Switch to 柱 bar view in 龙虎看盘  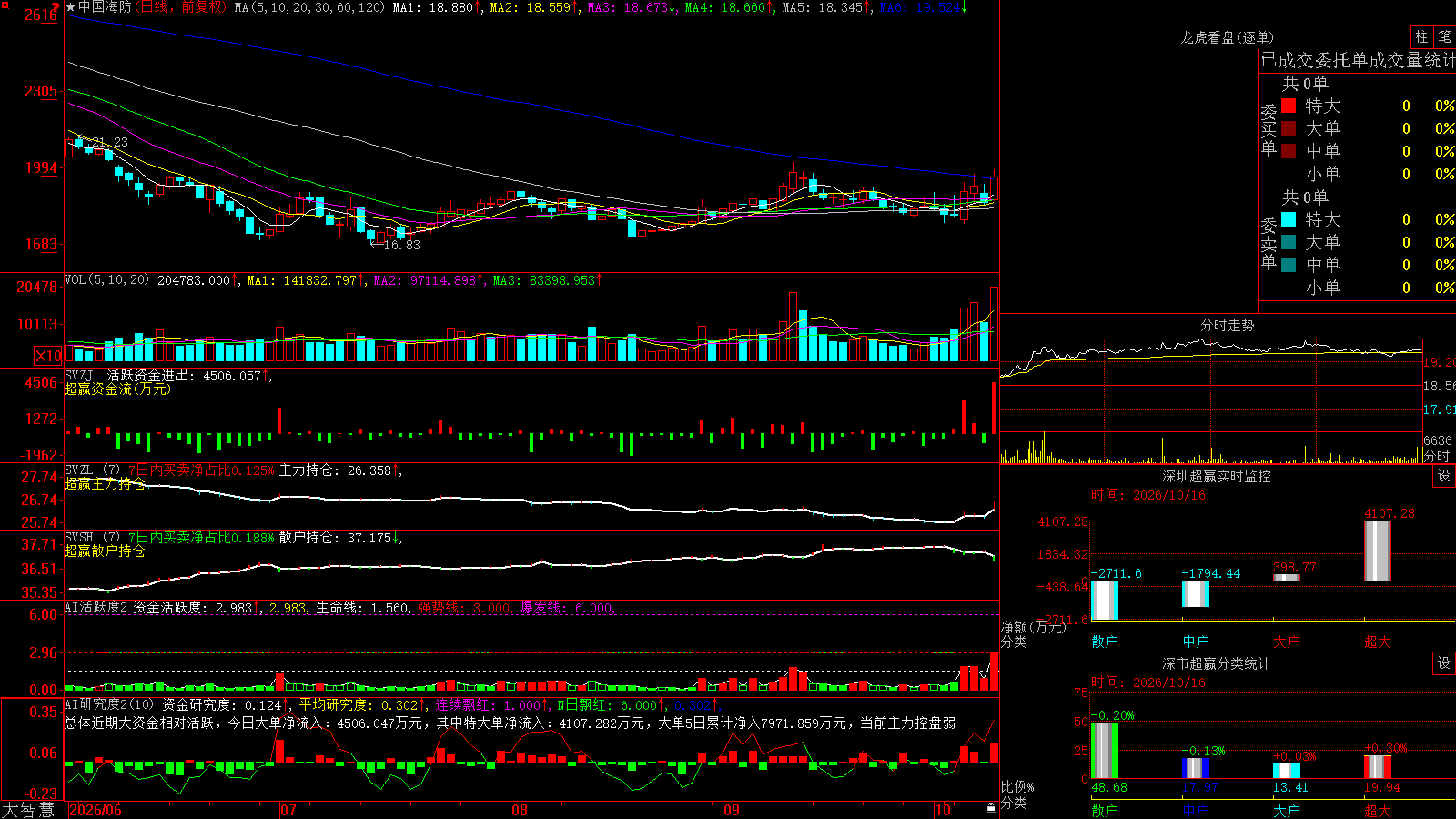pos(1421,36)
